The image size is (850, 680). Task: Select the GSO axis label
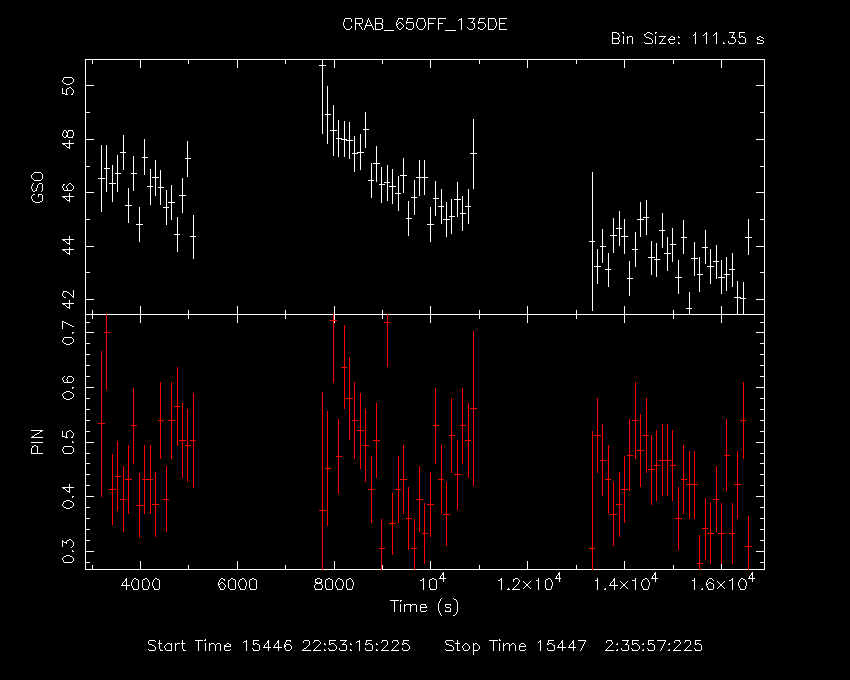tap(37, 188)
